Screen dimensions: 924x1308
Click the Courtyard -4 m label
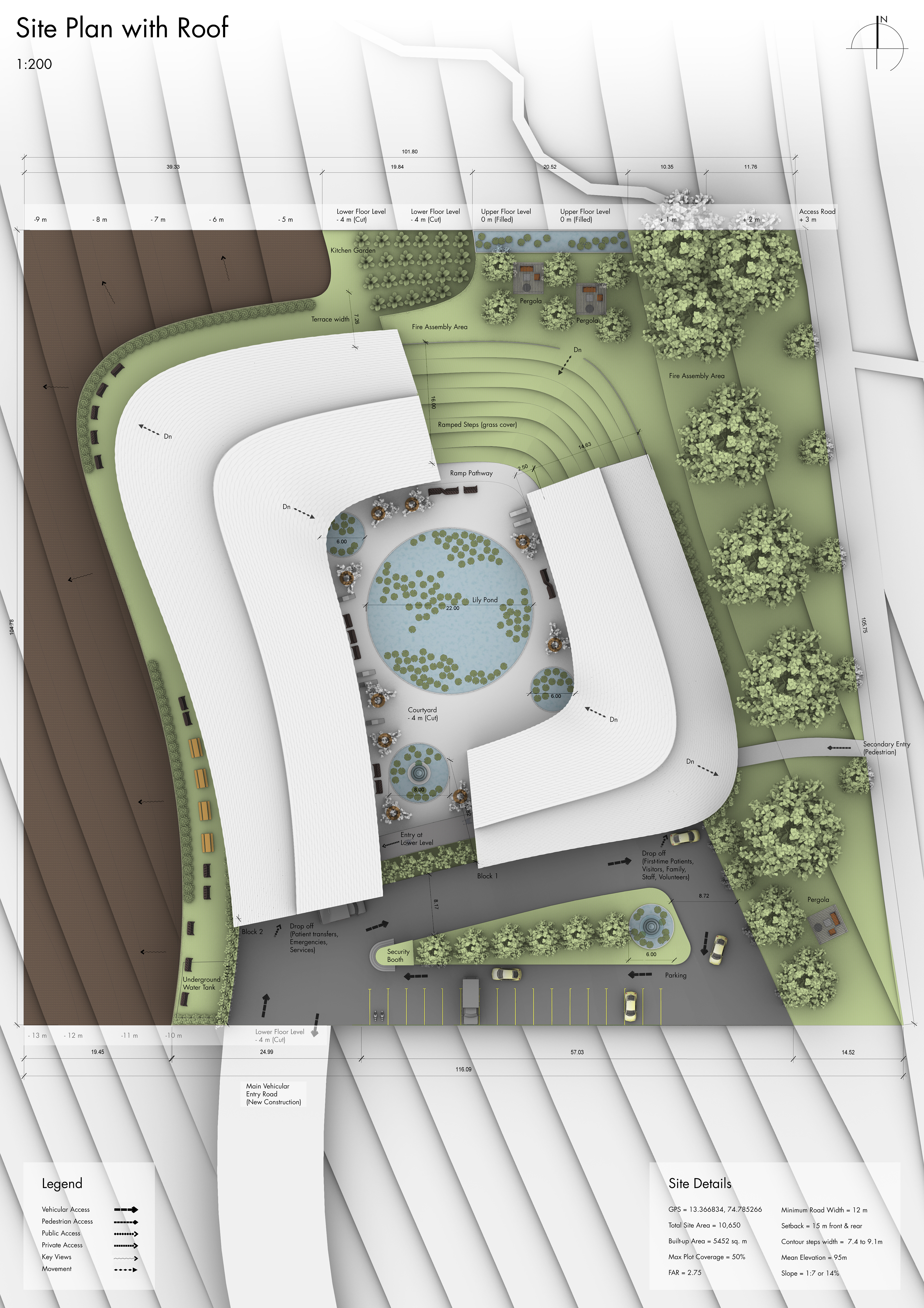pos(423,714)
